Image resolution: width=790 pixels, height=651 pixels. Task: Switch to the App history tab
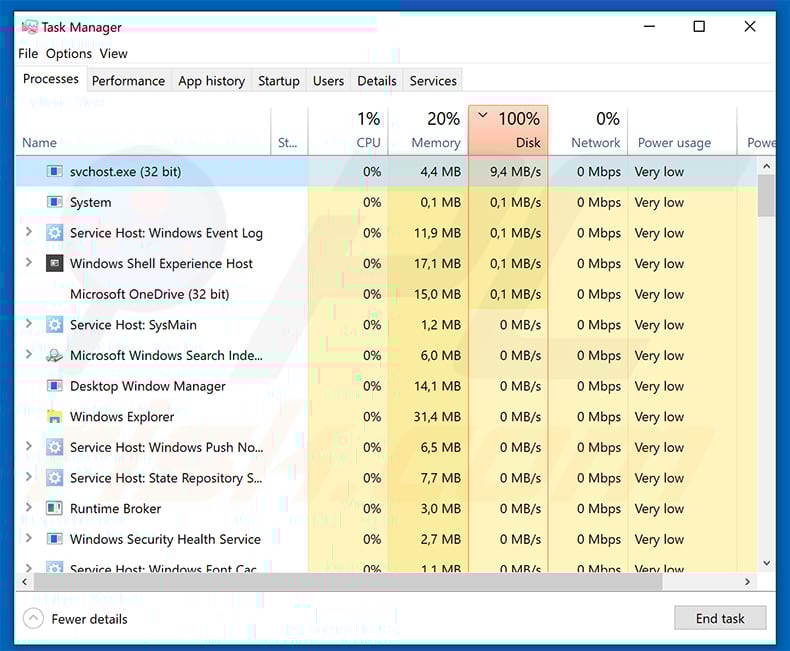212,81
